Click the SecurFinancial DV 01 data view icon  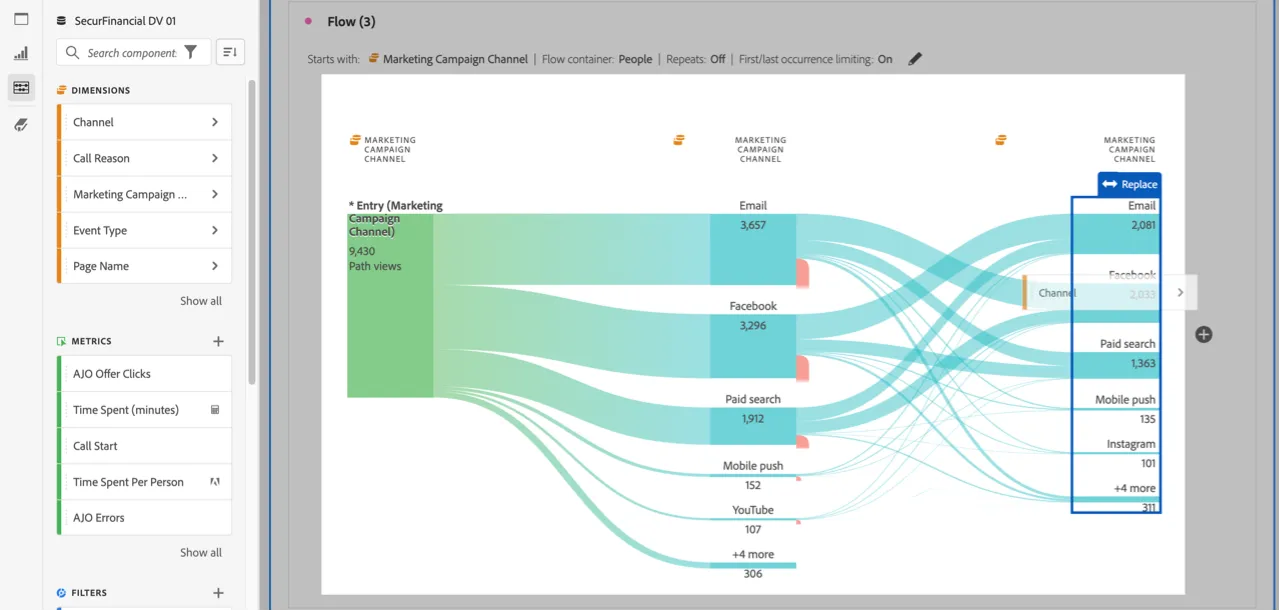point(62,21)
